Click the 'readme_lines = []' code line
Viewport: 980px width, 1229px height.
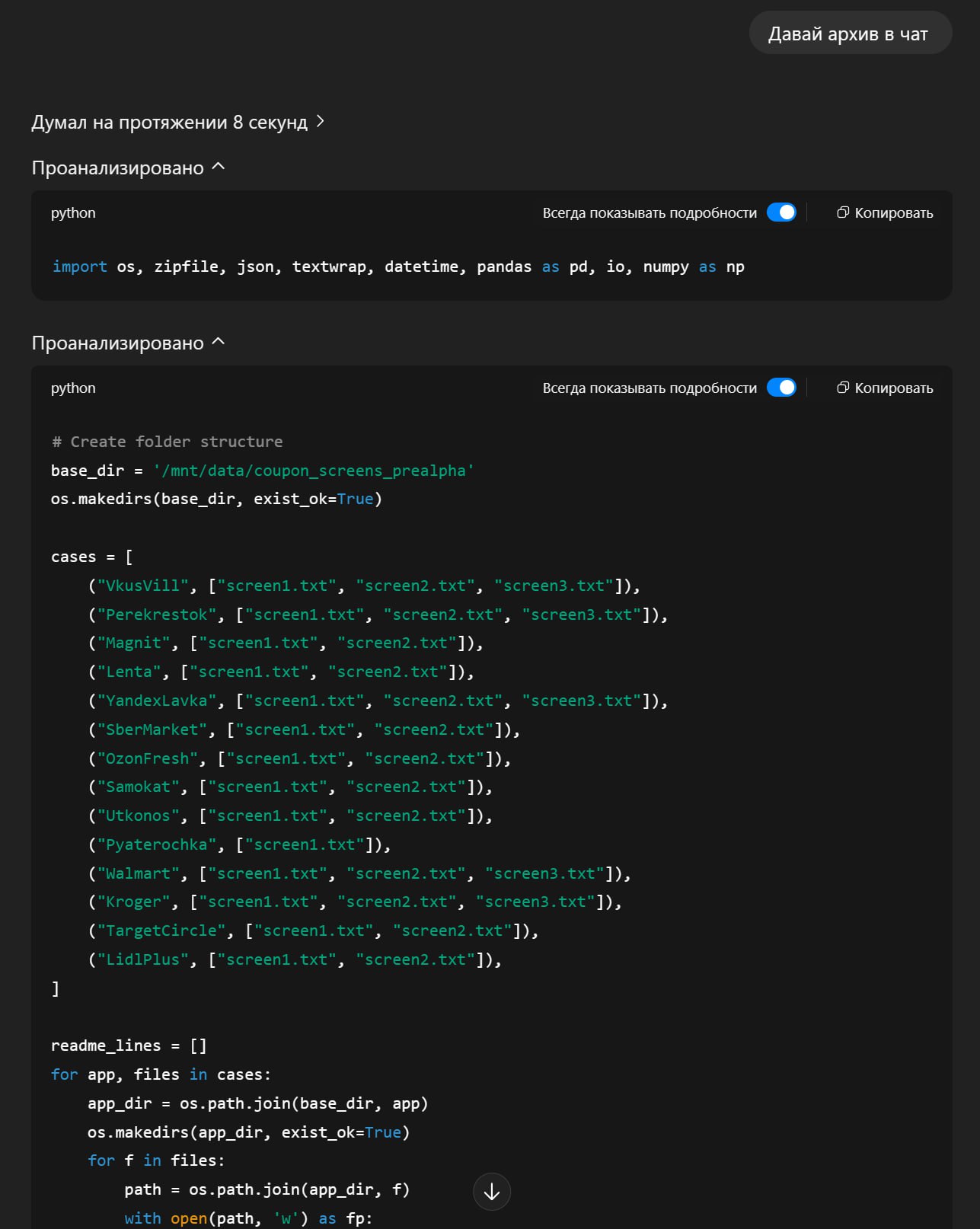tap(129, 1045)
